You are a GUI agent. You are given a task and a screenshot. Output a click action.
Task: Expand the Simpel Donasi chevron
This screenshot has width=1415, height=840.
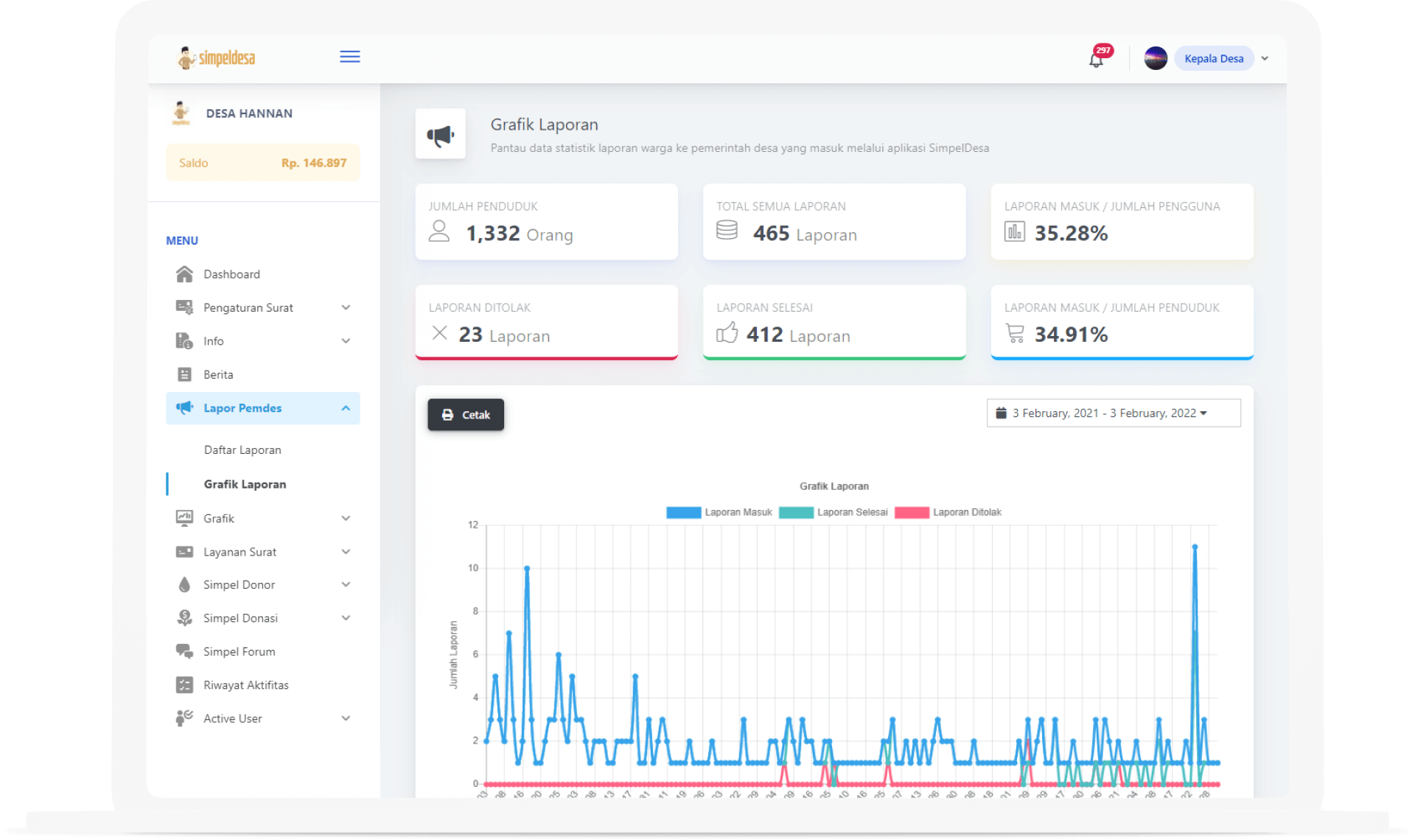[x=346, y=617]
